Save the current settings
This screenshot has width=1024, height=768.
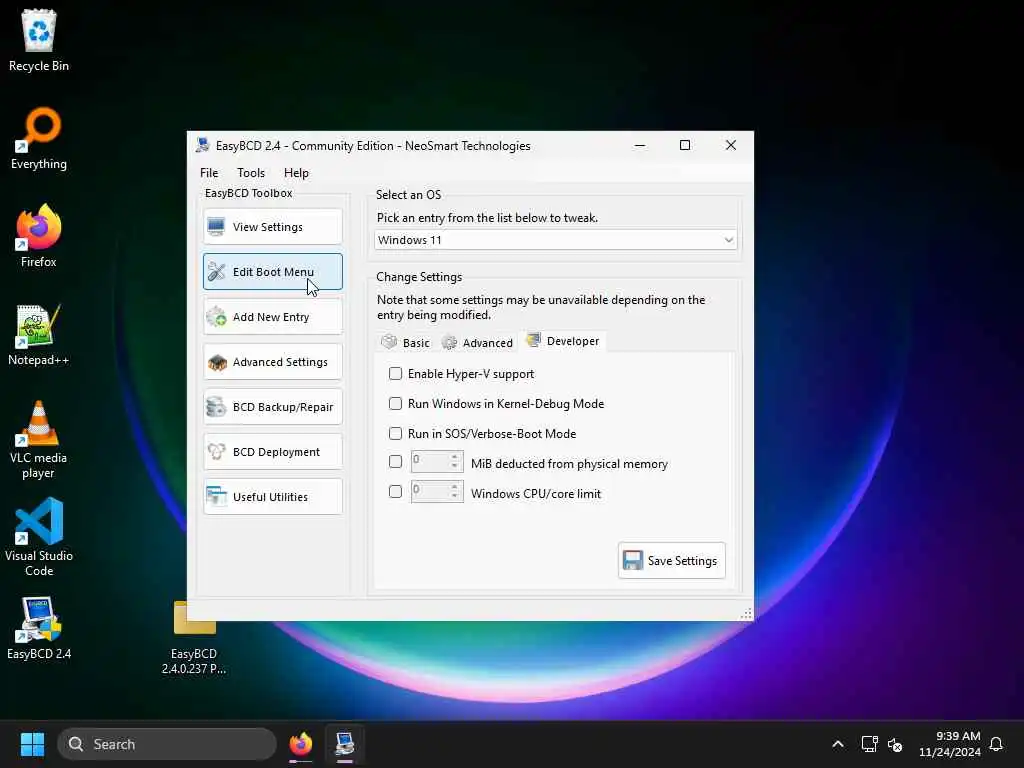point(671,560)
